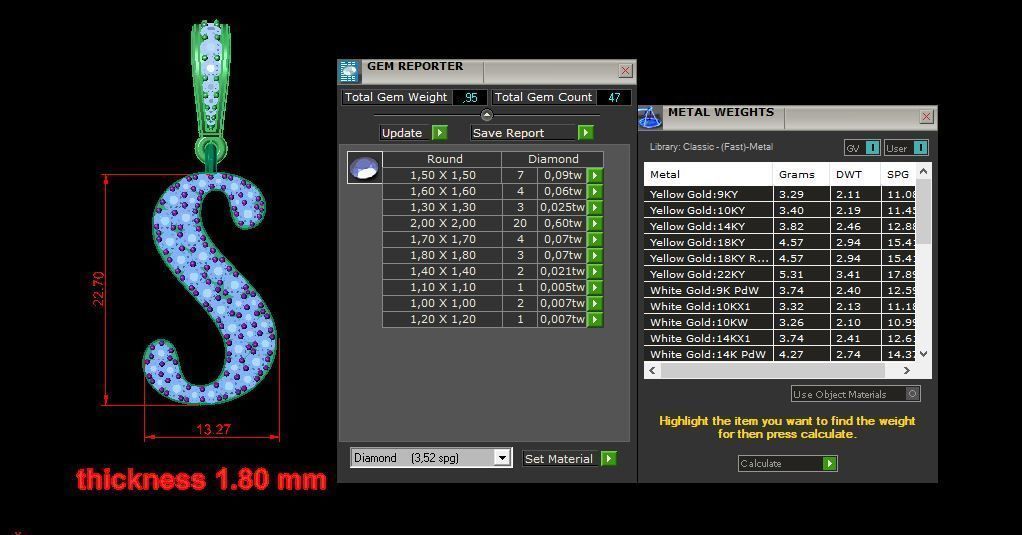Click green arrow beside Save Report

[586, 133]
